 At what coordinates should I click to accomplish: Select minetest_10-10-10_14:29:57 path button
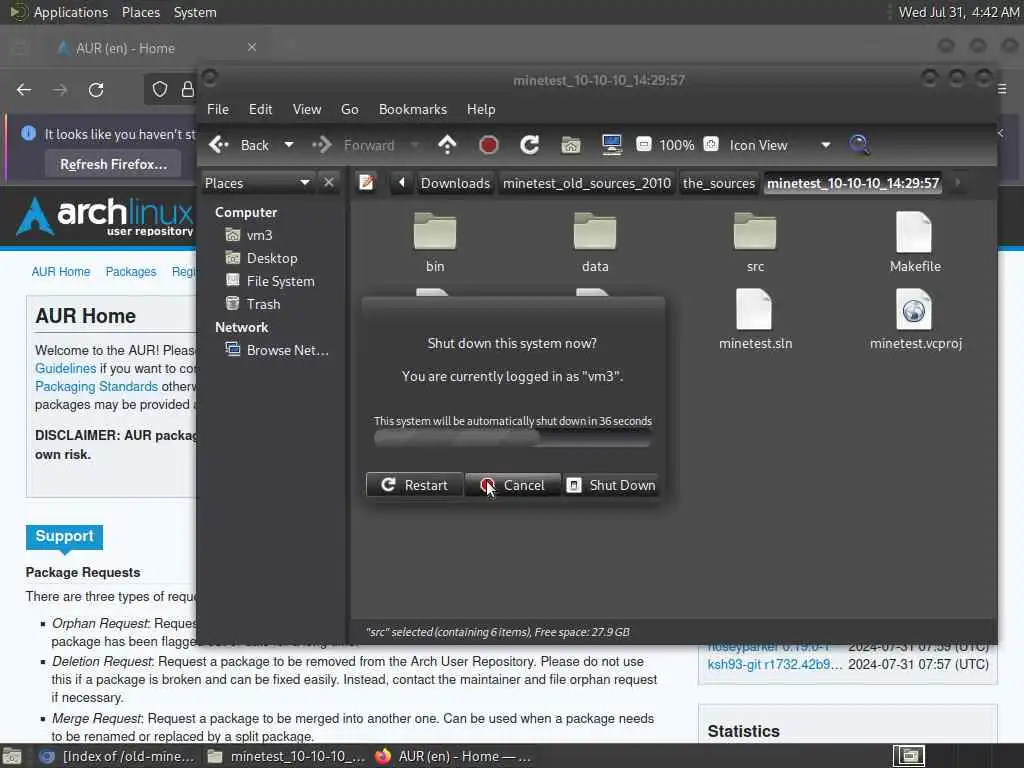point(853,183)
